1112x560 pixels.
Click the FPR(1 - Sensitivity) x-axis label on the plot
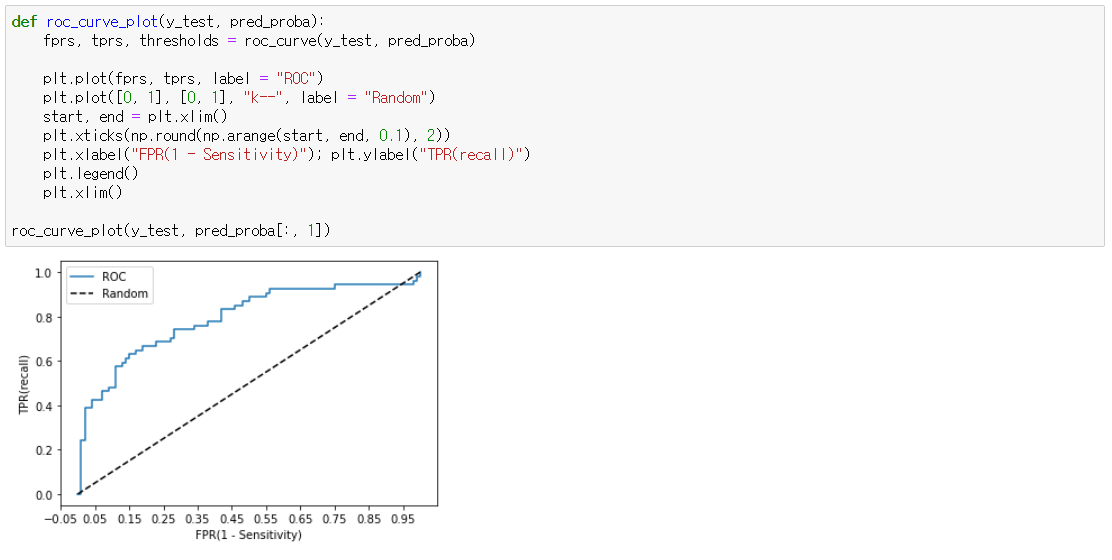(249, 534)
